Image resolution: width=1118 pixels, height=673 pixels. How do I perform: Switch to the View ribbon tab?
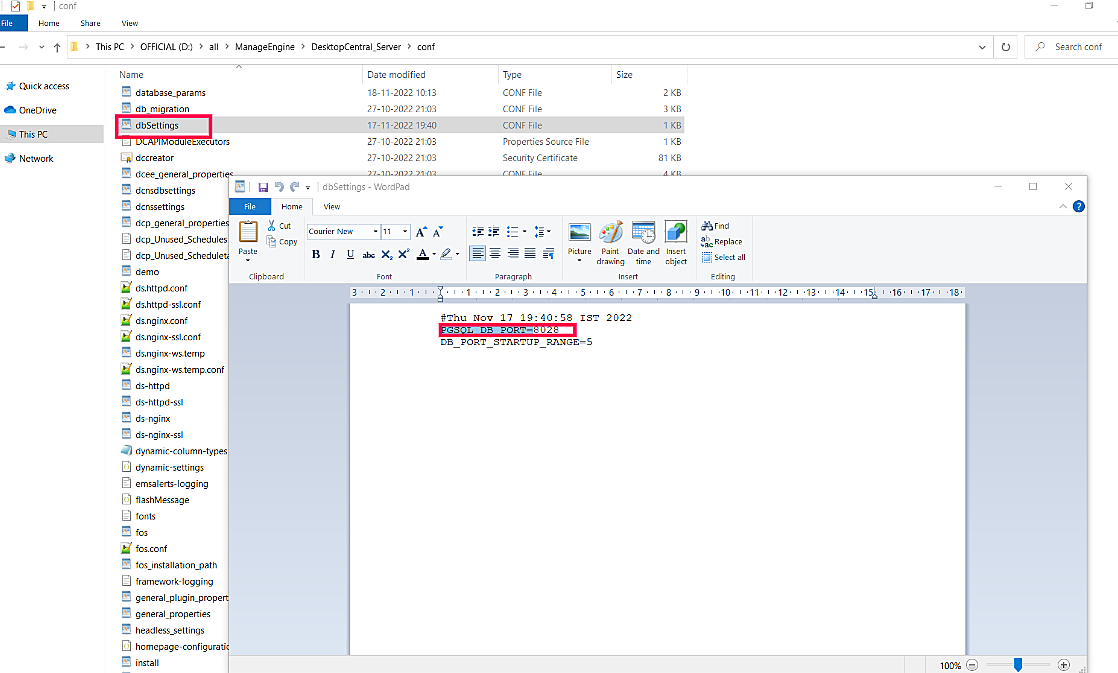point(331,206)
